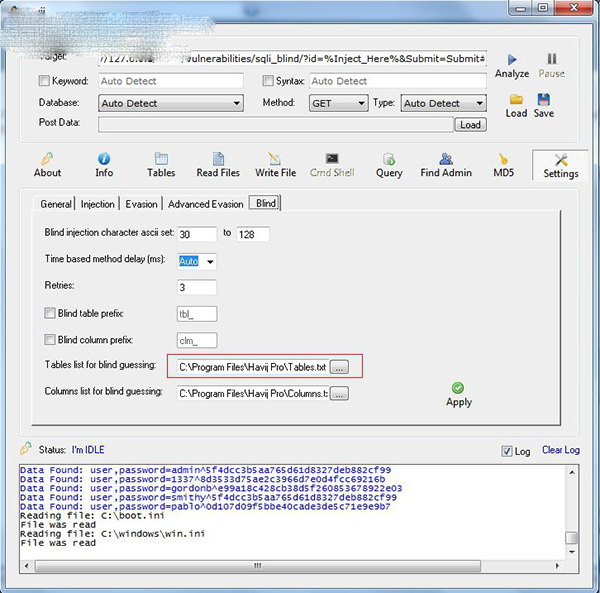Switch to the General tab
This screenshot has width=600, height=593.
tap(56, 204)
